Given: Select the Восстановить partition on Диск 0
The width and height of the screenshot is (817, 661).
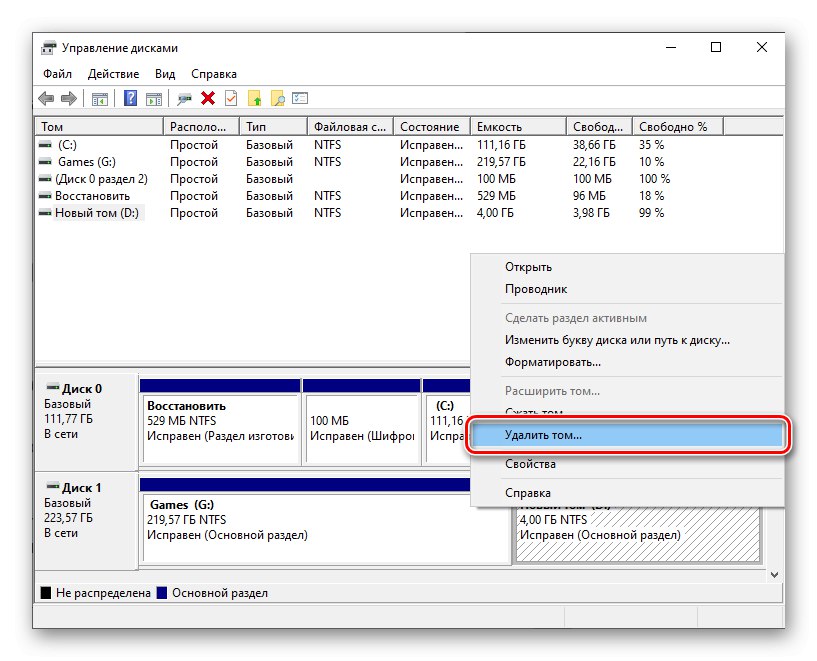Looking at the screenshot, I should click(x=220, y=421).
